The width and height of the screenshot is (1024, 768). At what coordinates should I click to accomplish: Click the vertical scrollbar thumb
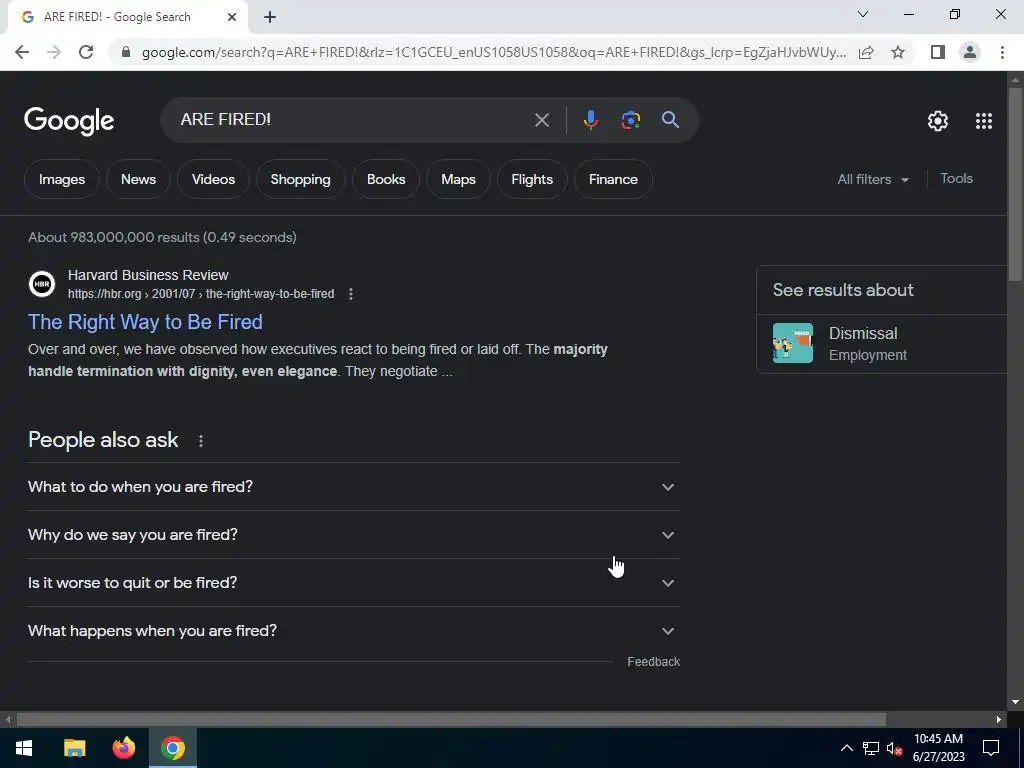1015,185
